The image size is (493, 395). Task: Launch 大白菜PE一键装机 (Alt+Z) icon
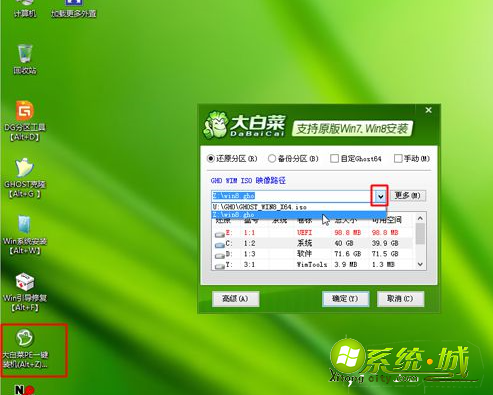tap(25, 349)
